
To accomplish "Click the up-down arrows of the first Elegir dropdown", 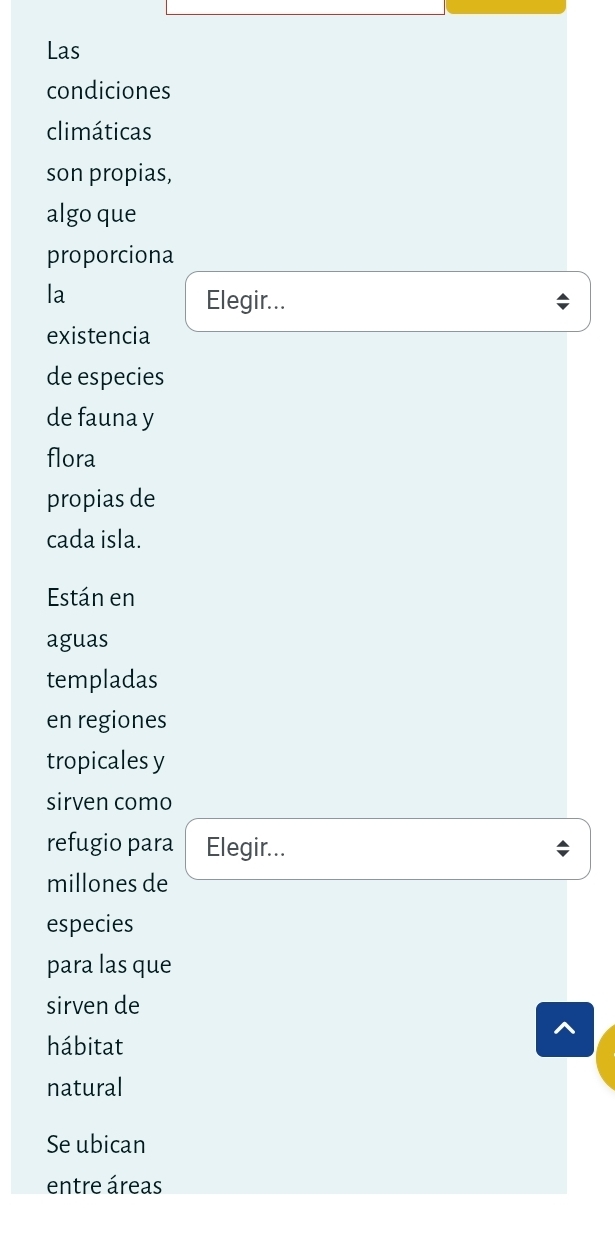I will click(x=562, y=301).
